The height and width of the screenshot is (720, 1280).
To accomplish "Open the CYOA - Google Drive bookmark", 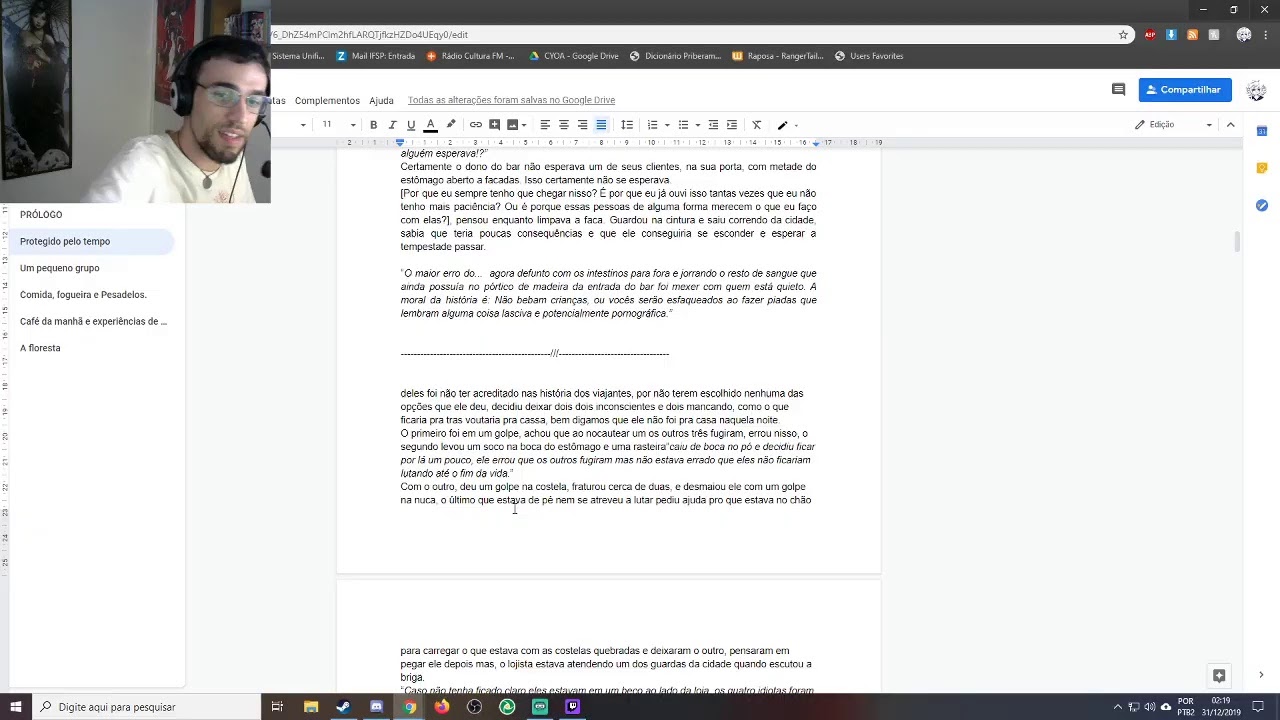I will pyautogui.click(x=573, y=56).
